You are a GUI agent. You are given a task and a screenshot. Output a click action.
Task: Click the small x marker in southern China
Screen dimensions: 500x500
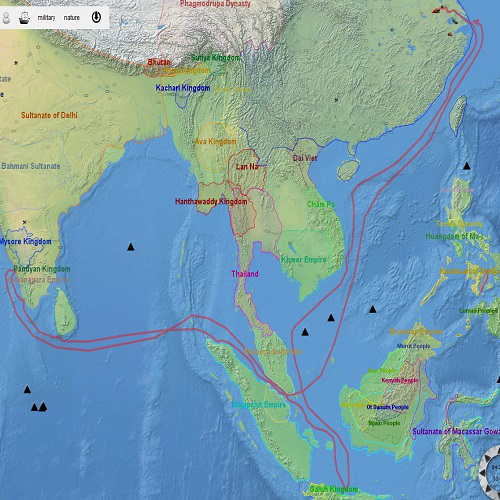click(x=336, y=100)
